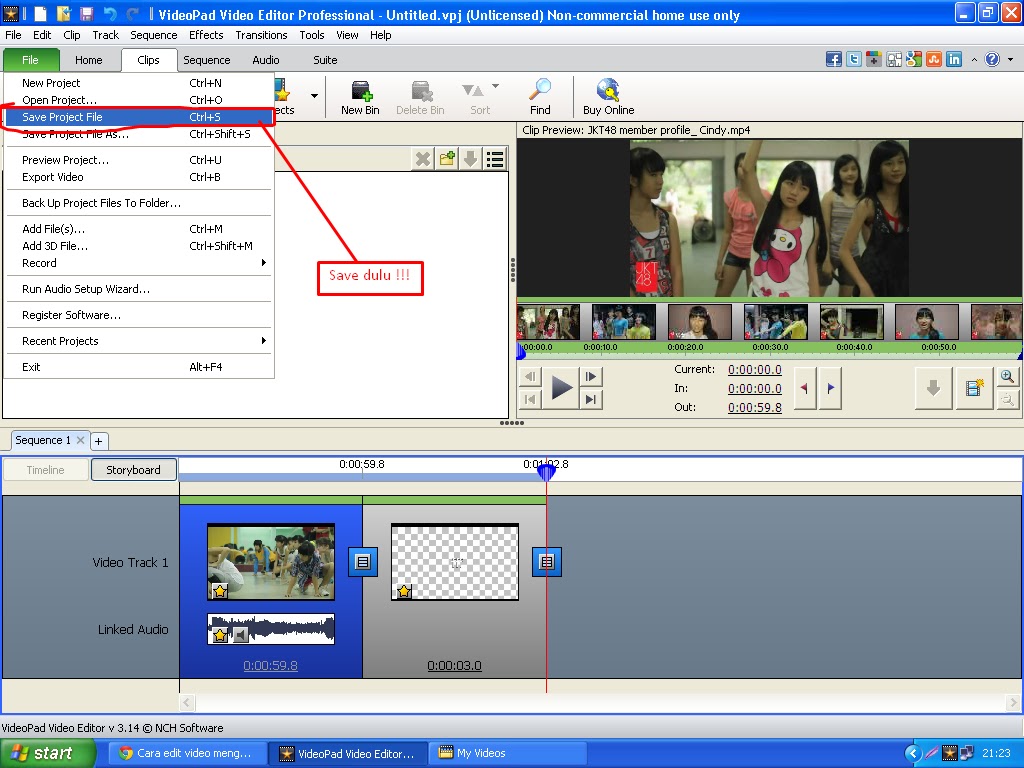Step back one frame in preview
This screenshot has width=1024, height=768.
(530, 376)
